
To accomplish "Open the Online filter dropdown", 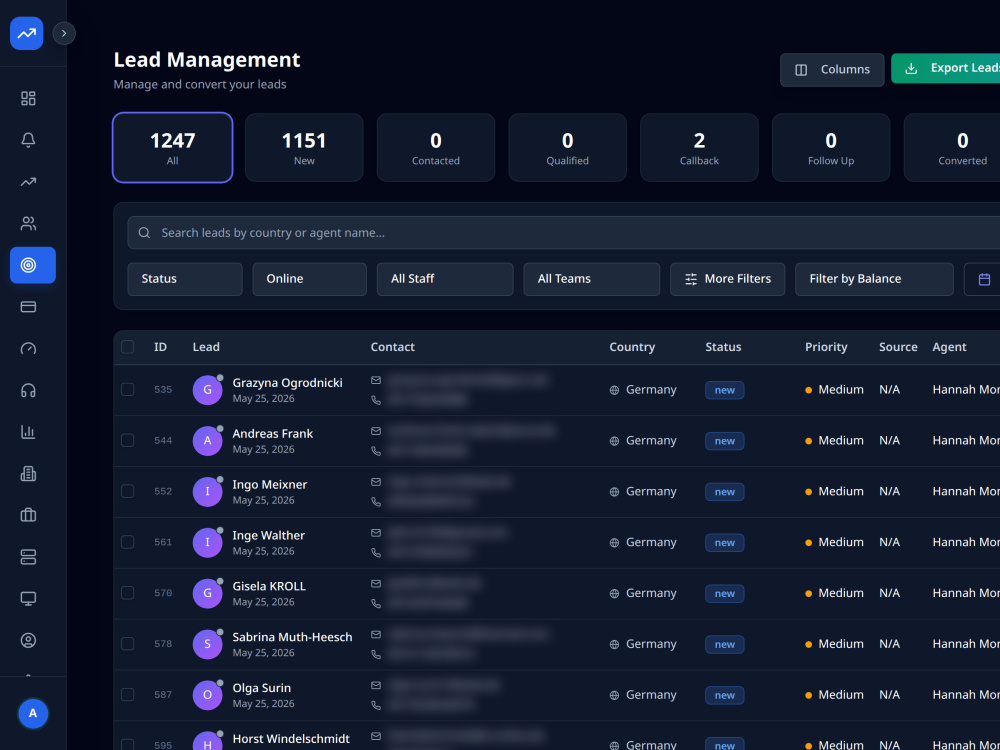I will [309, 279].
